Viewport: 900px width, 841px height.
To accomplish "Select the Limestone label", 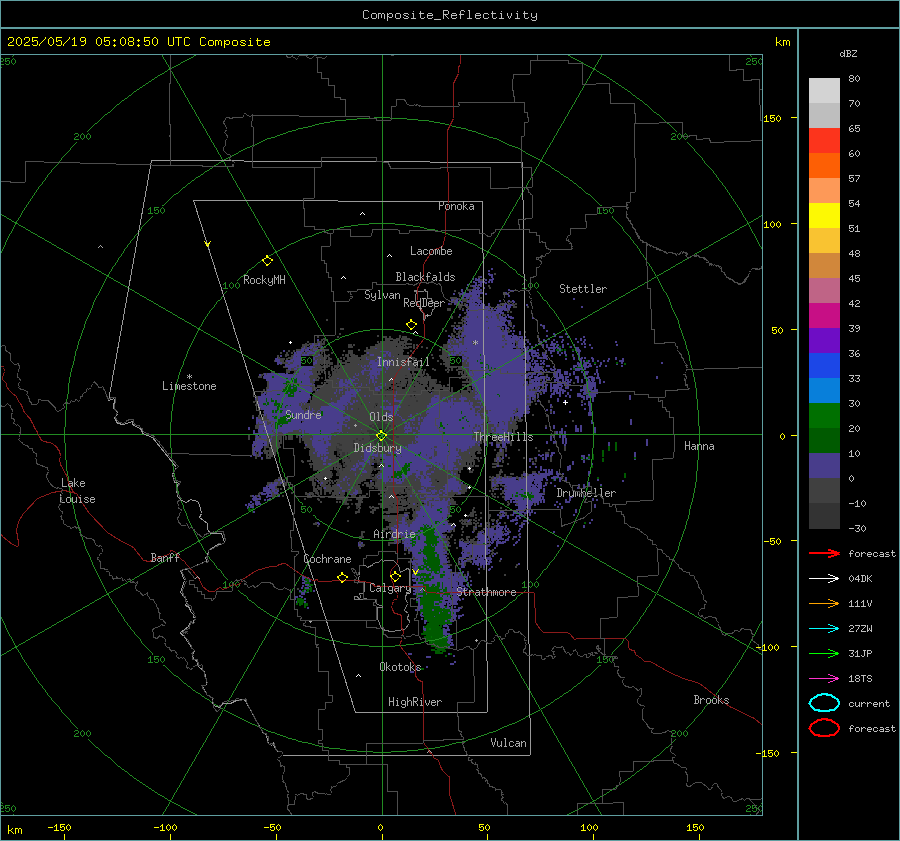I will (x=189, y=386).
